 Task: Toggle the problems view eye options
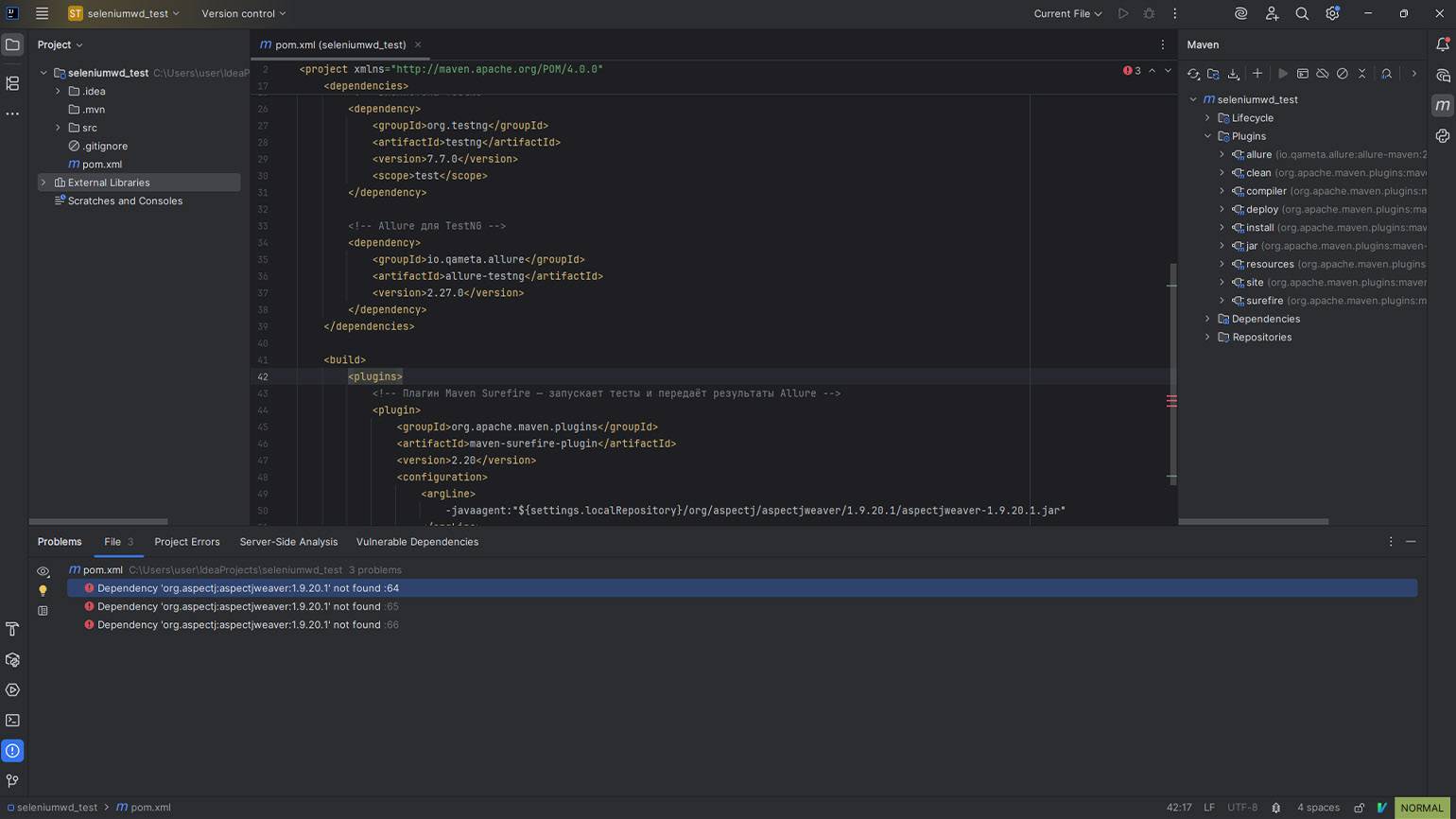point(43,571)
